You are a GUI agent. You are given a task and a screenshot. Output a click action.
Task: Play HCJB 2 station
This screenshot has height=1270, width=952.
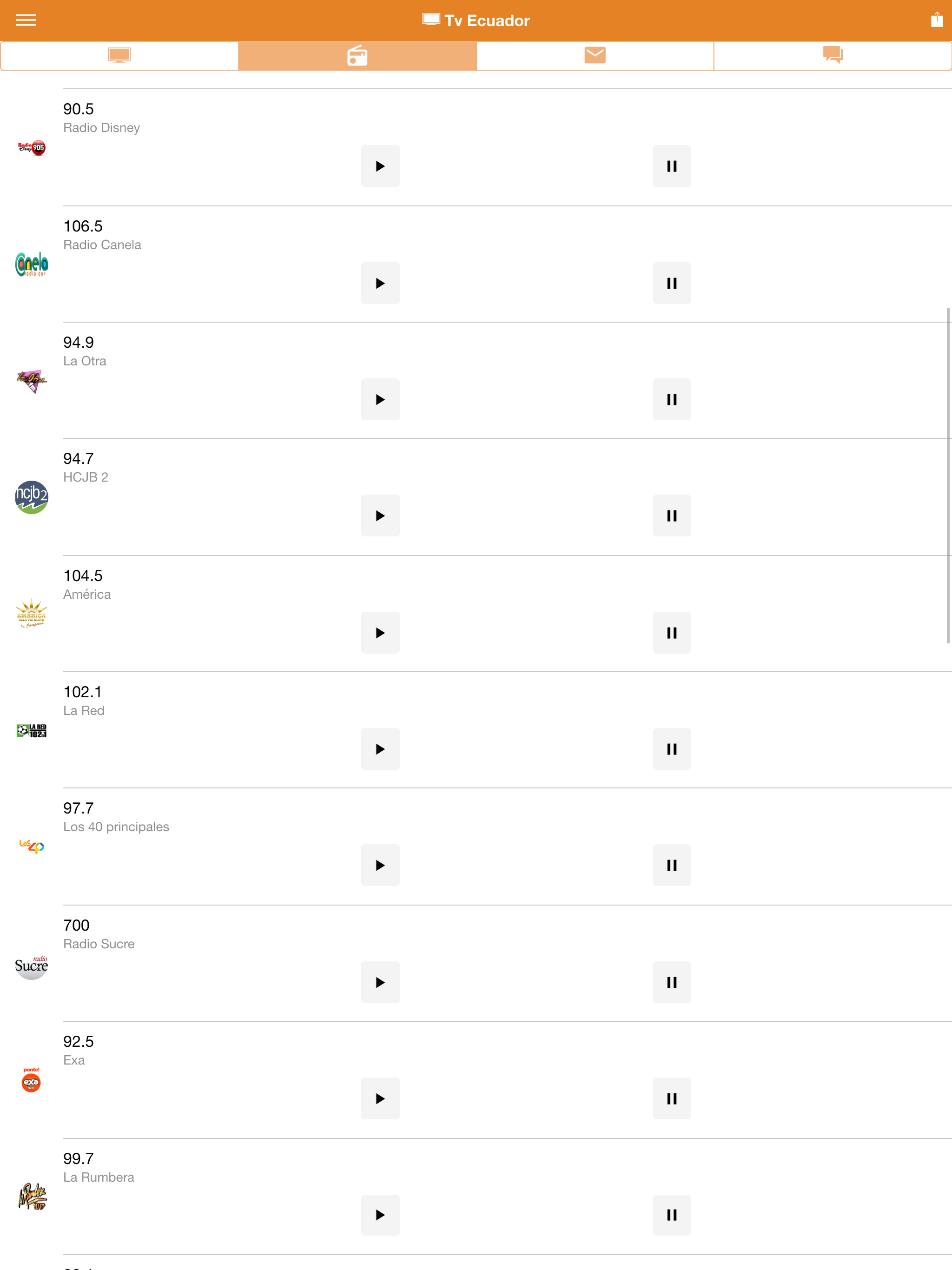(x=380, y=516)
